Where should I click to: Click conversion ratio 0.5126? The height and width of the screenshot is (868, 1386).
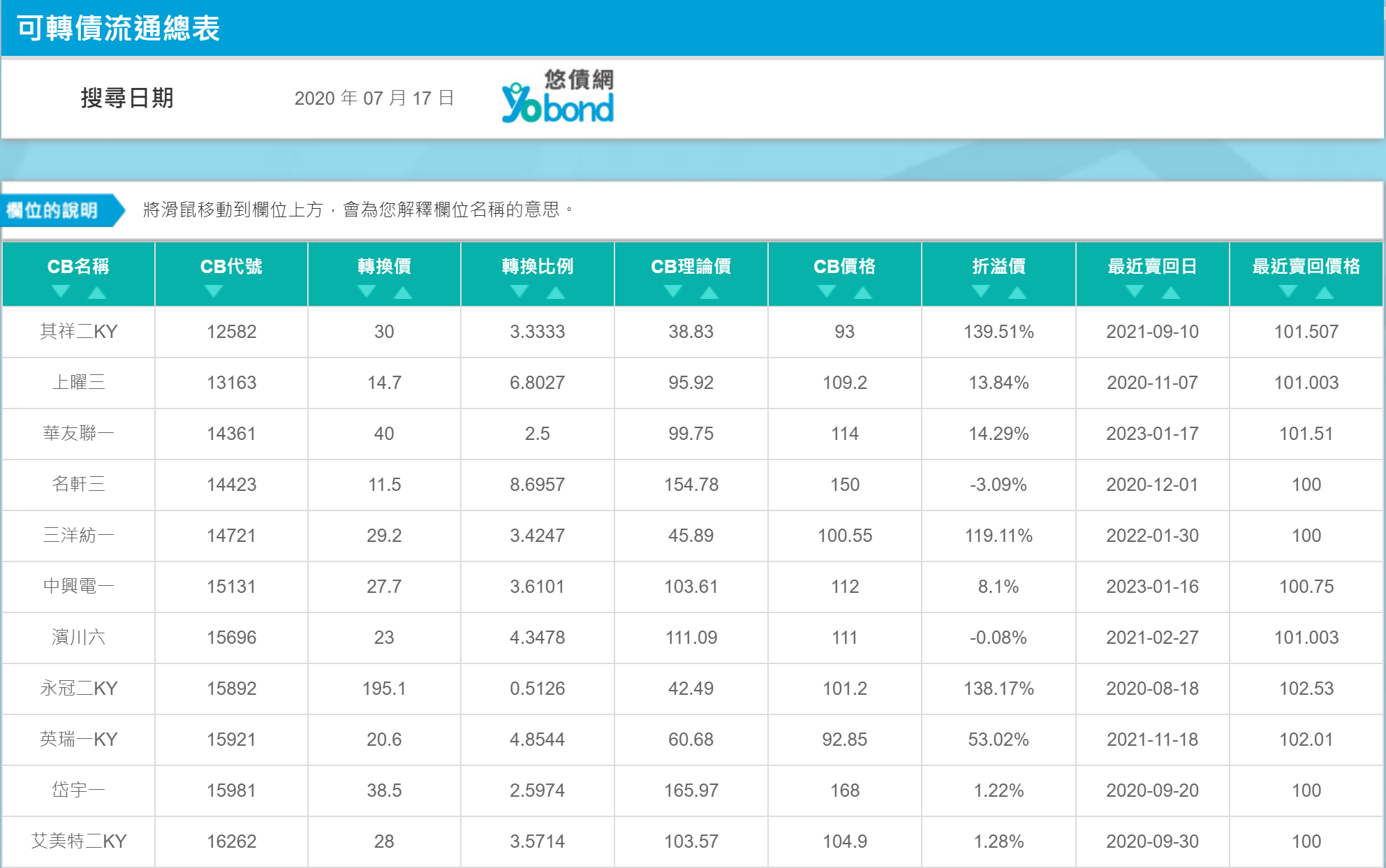tap(538, 689)
